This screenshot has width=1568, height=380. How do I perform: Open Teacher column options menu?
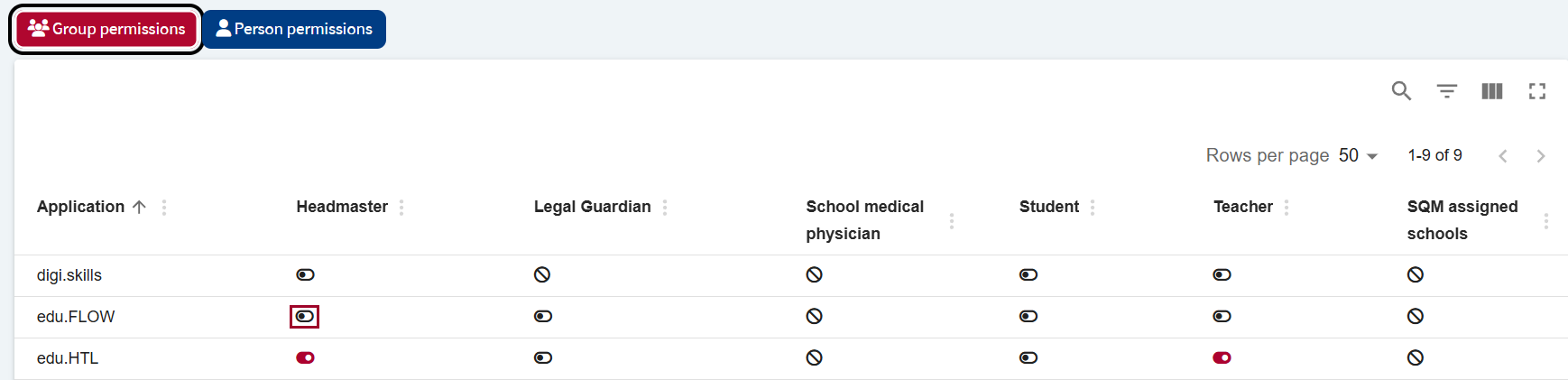pos(1287,208)
